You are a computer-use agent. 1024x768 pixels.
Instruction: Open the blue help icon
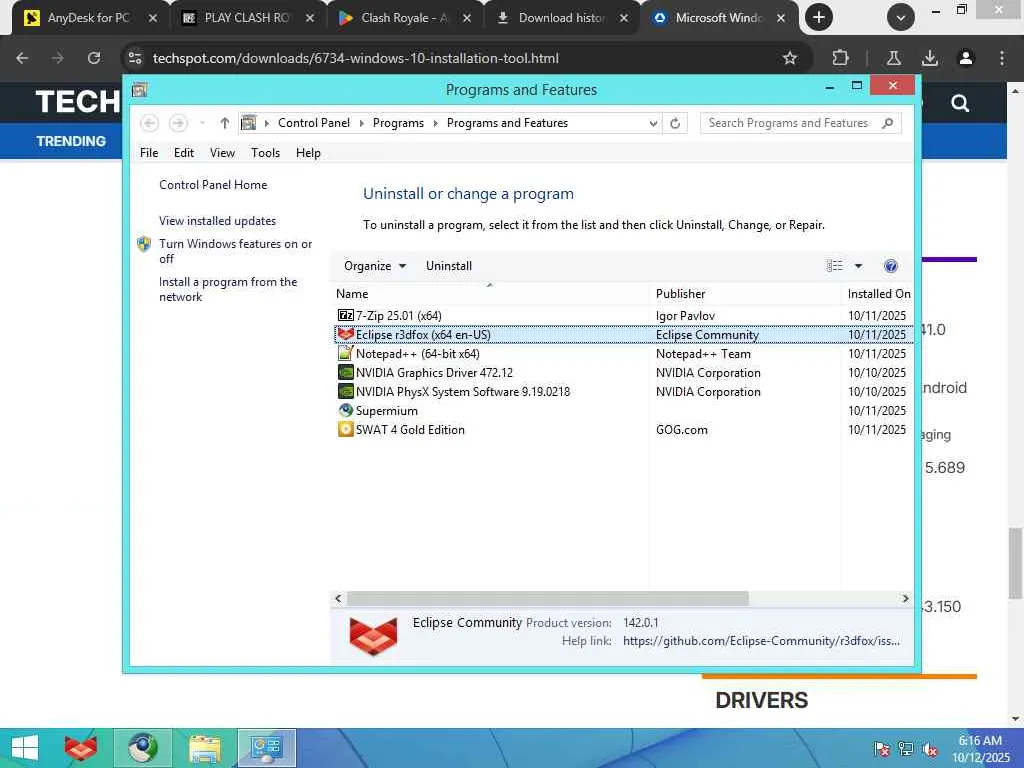click(x=891, y=266)
